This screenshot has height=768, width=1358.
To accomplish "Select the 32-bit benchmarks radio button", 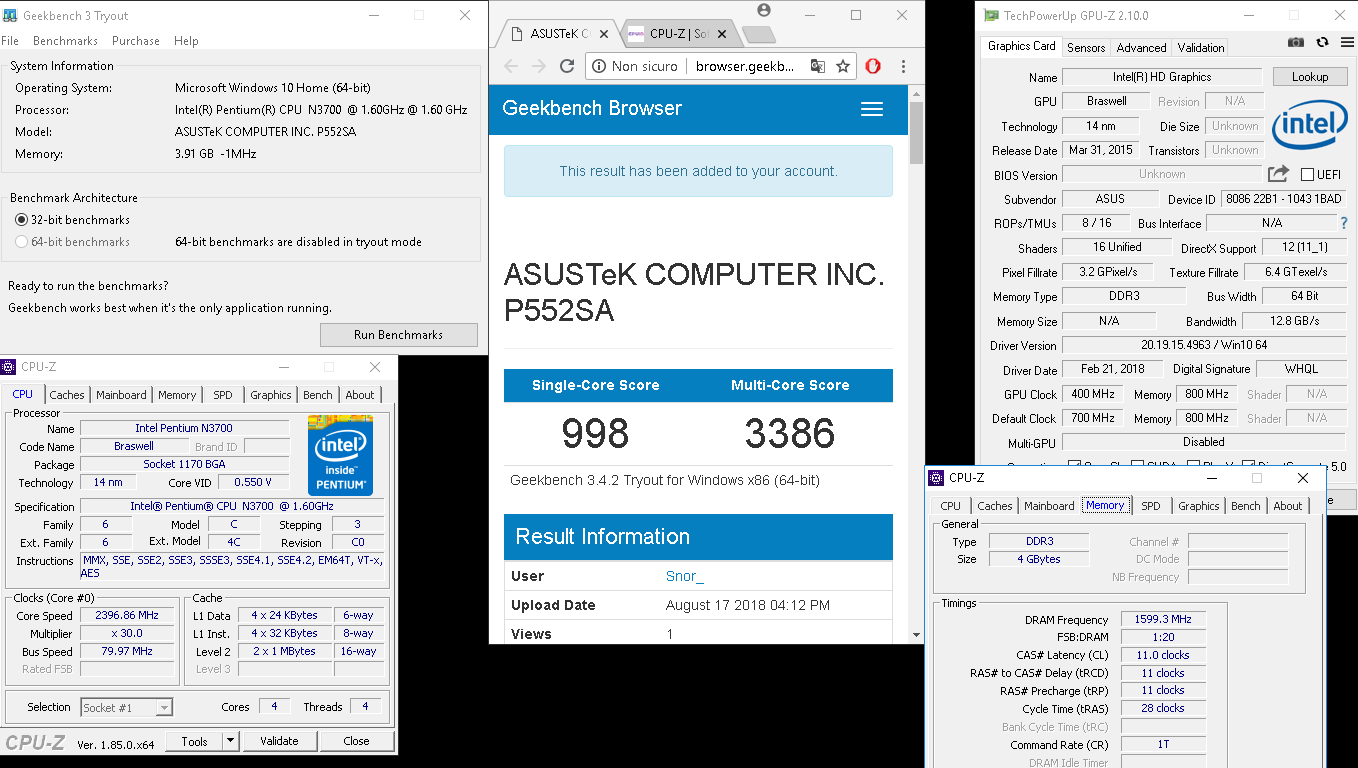I will tap(22, 220).
